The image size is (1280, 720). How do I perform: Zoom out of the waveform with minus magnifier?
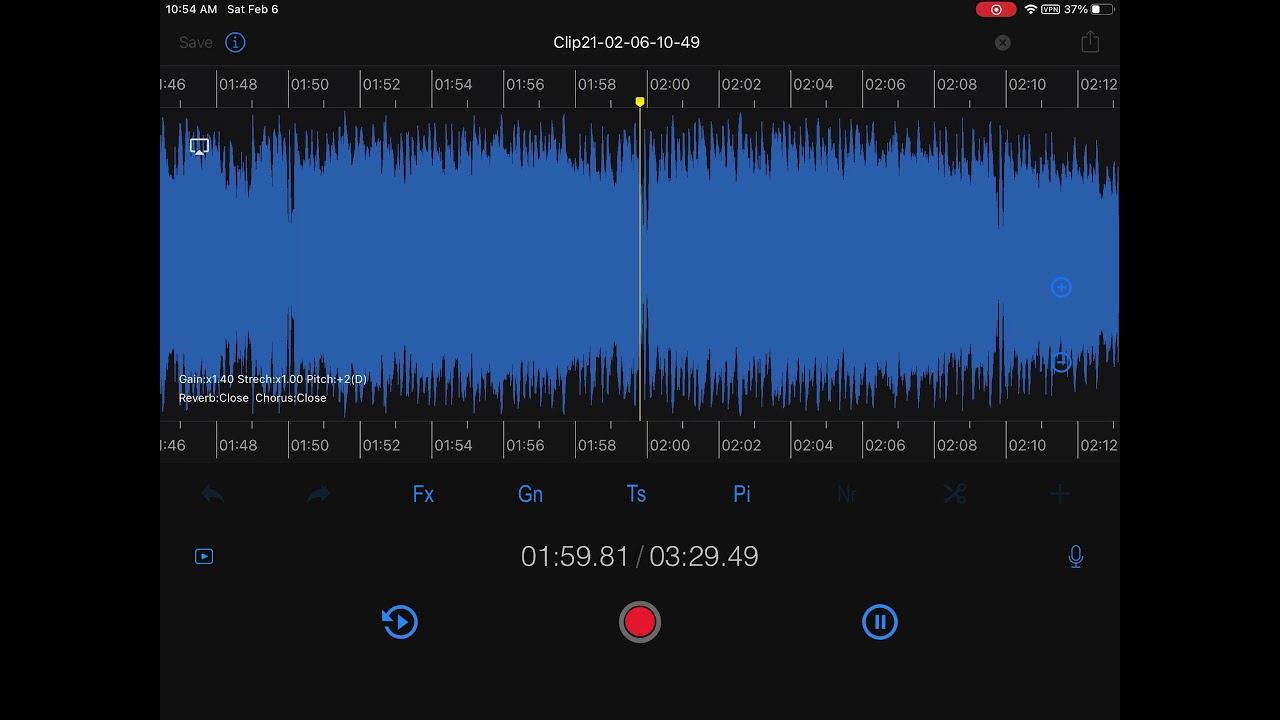pos(1061,363)
